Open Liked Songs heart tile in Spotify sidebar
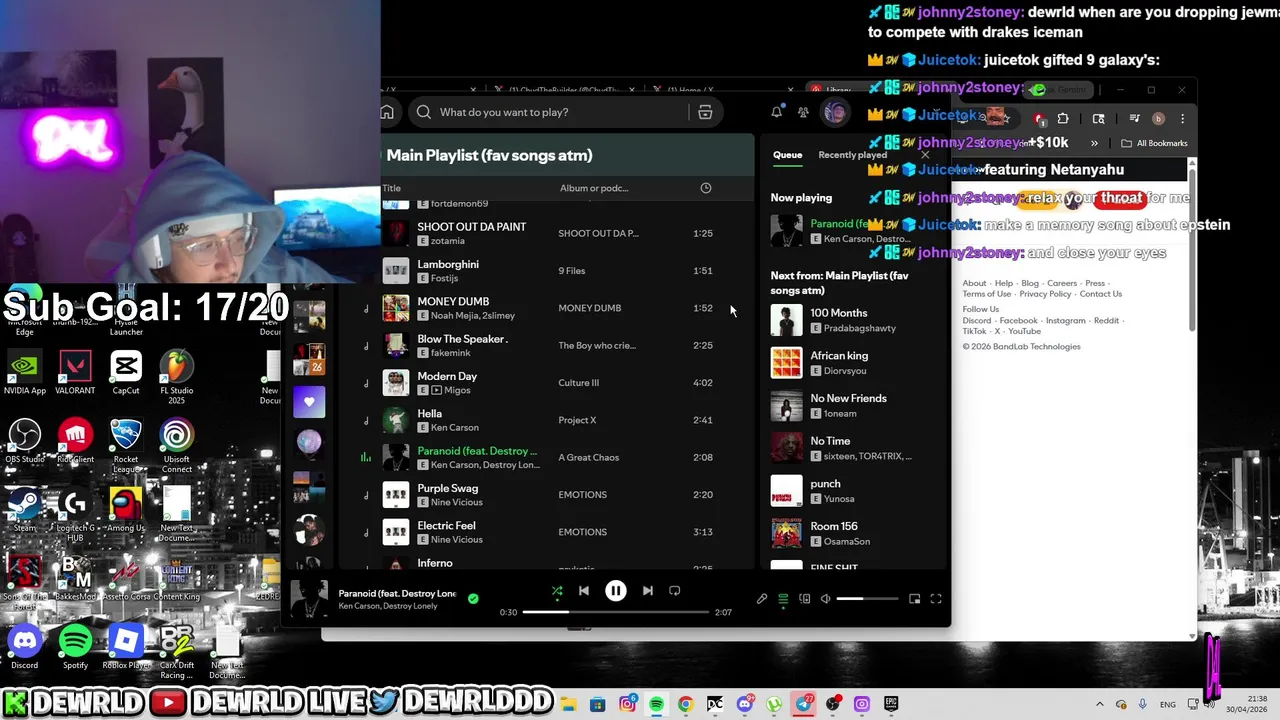This screenshot has width=1280, height=720. (x=309, y=402)
